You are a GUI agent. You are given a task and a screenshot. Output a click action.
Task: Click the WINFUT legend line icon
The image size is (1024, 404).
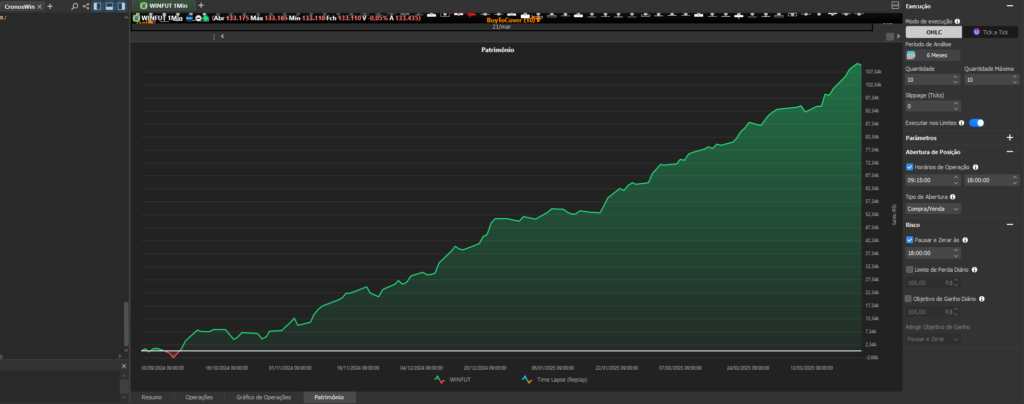[440, 379]
